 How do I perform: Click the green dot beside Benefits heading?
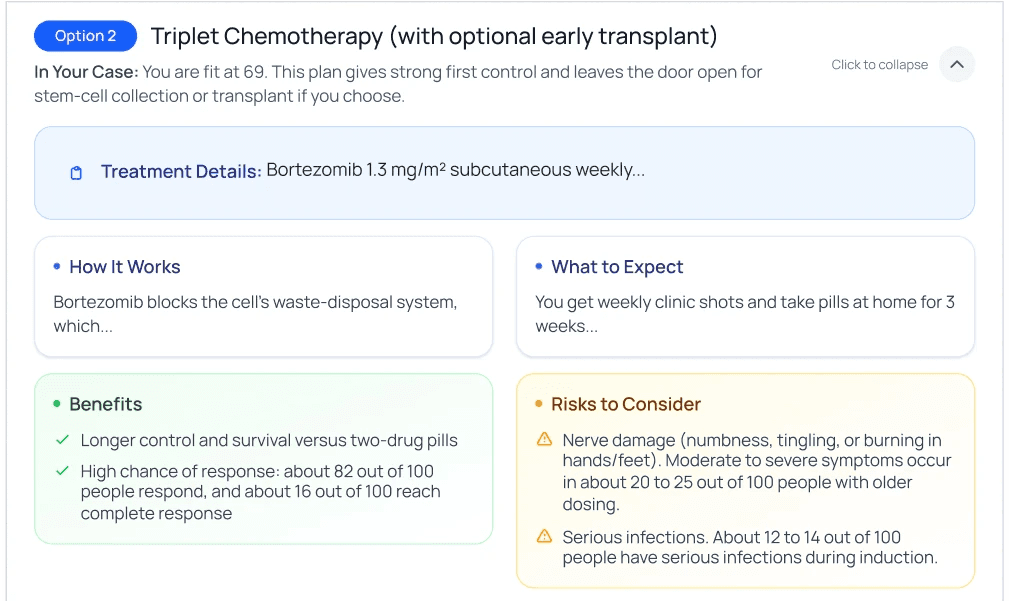pyautogui.click(x=57, y=403)
